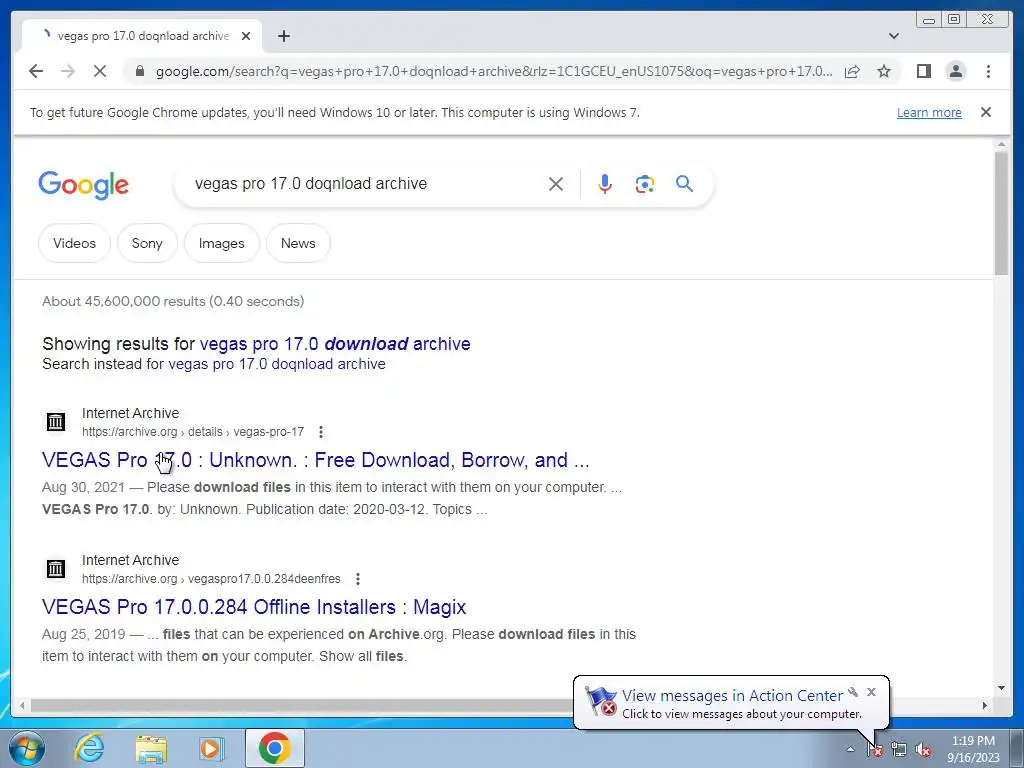Click Chrome icon in taskbar
Image resolution: width=1024 pixels, height=768 pixels.
tap(274, 748)
